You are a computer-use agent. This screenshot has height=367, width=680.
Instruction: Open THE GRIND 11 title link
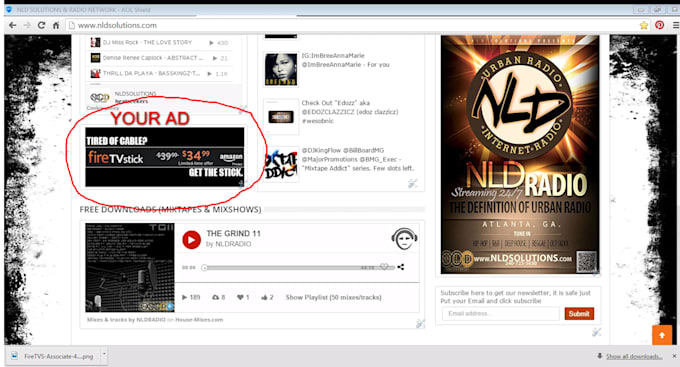233,233
